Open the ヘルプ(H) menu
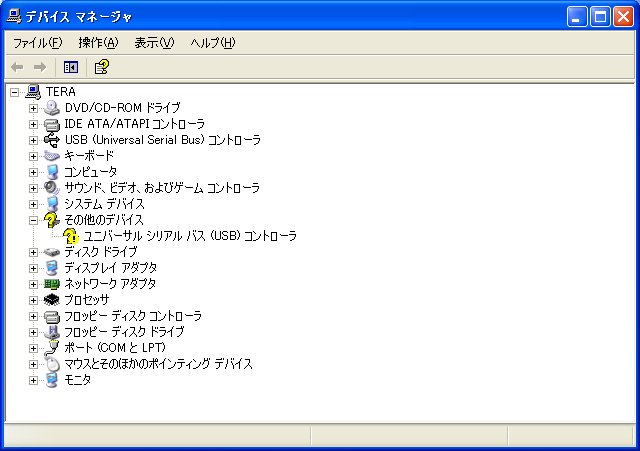The height and width of the screenshot is (451, 640). point(213,42)
